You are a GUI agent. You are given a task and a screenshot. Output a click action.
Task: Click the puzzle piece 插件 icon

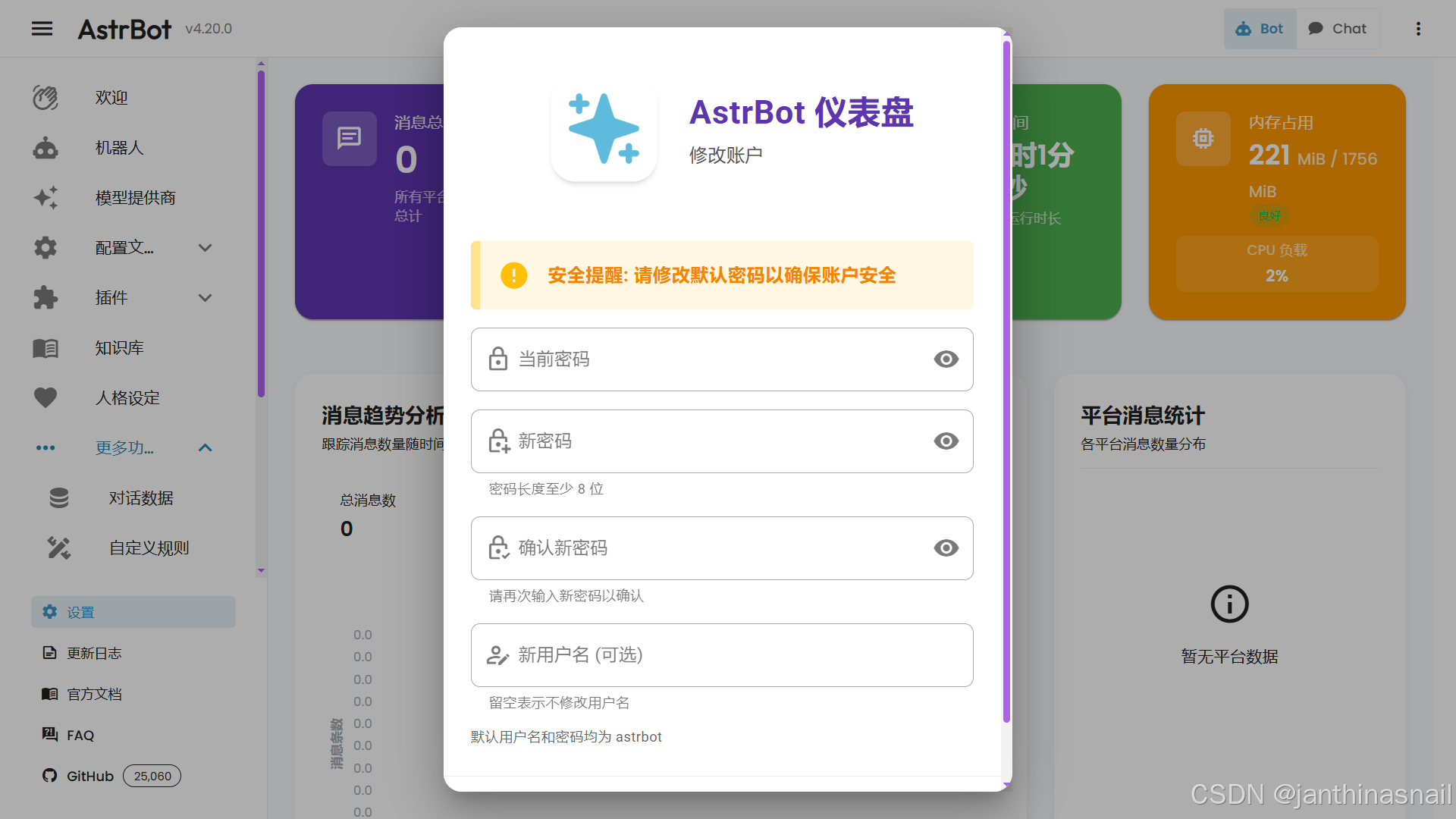(45, 298)
